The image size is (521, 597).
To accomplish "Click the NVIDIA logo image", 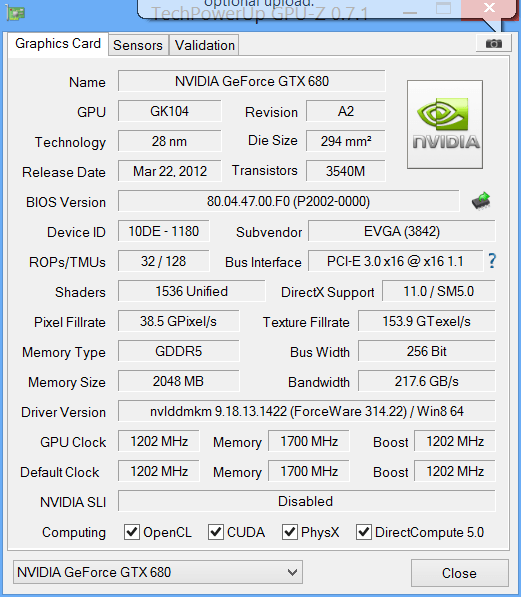I will (x=445, y=124).
